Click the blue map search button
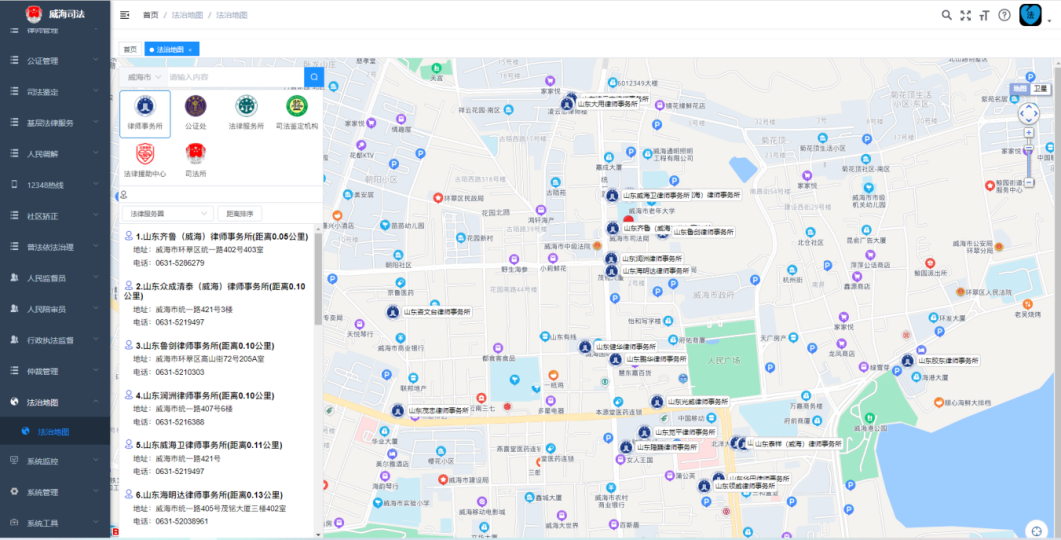Screen dimensions: 1061x540 click(314, 77)
